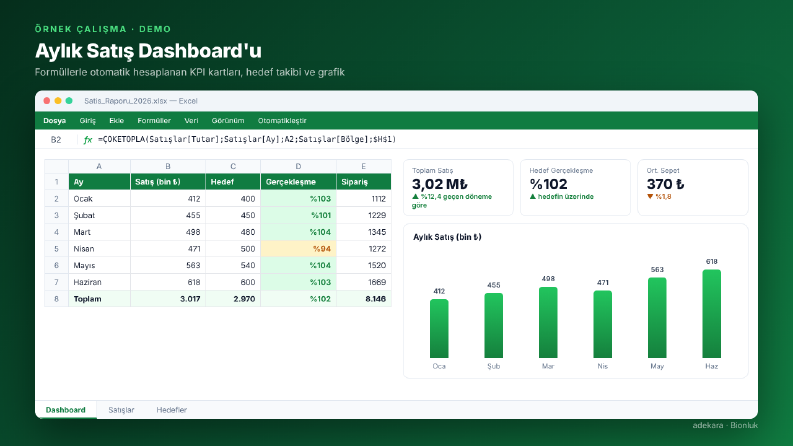Select row 1 header
Image resolution: width=793 pixels, height=446 pixels.
point(56,182)
